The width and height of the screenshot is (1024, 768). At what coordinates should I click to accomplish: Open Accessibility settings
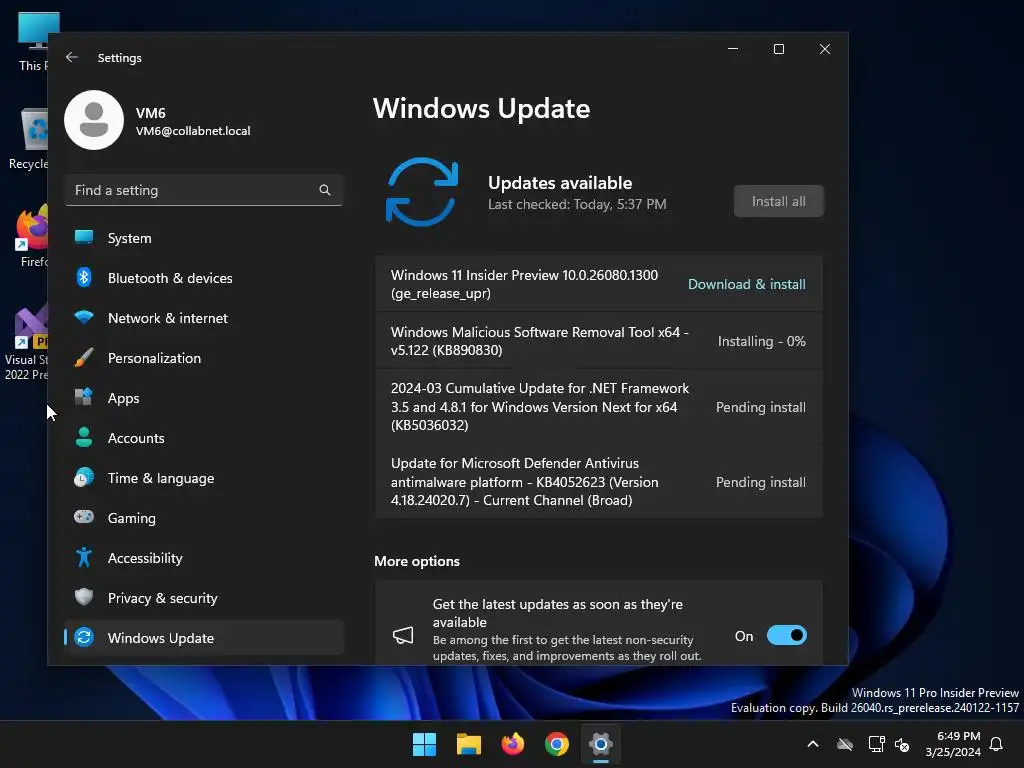tap(204, 557)
